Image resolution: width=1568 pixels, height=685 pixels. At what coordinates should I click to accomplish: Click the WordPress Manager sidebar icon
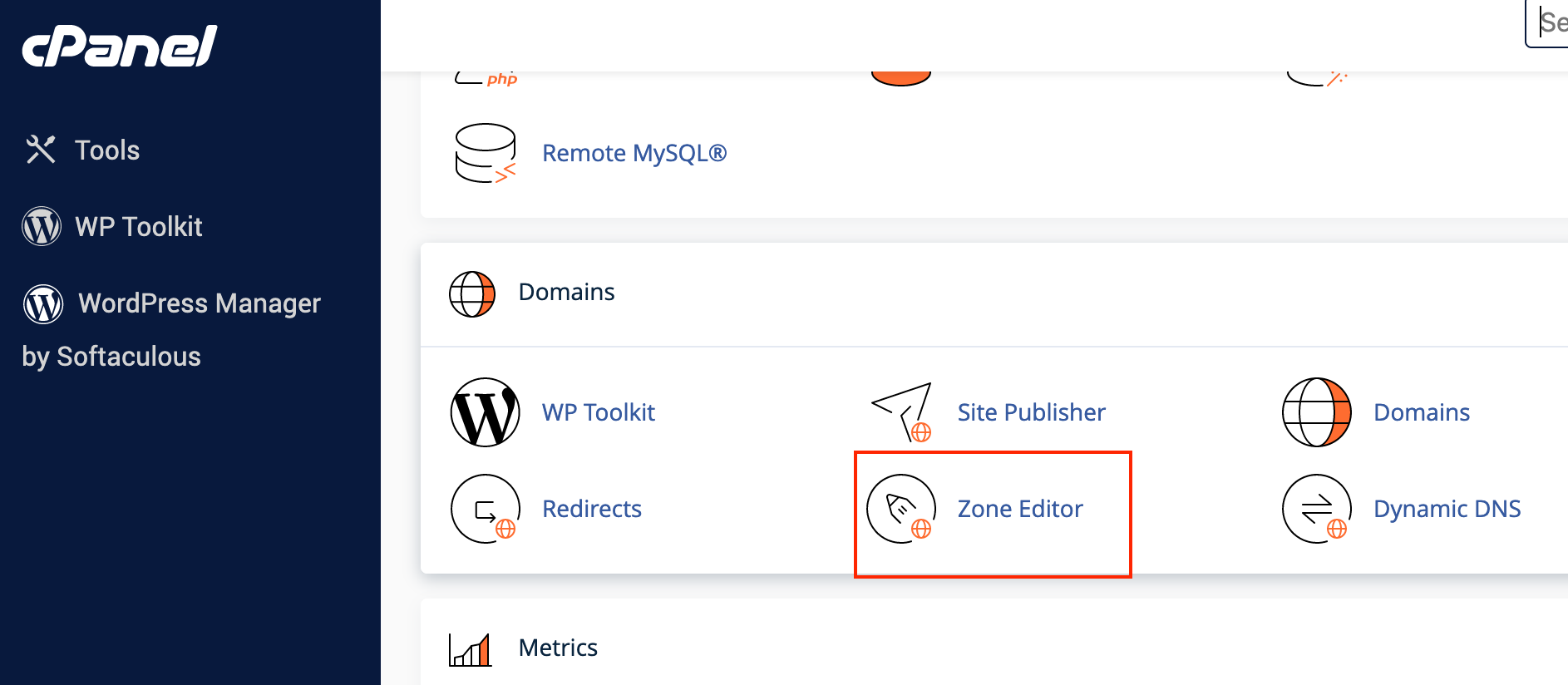point(43,303)
